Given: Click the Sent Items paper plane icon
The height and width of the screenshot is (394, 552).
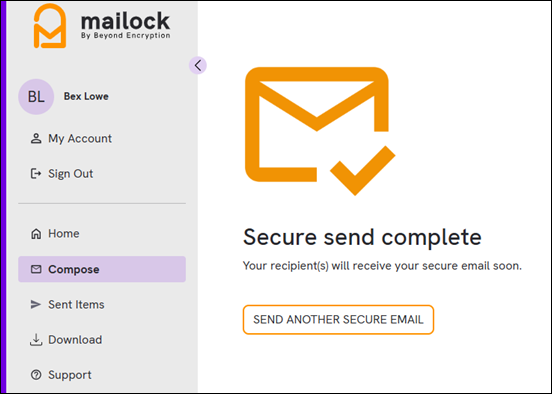Looking at the screenshot, I should pos(36,305).
